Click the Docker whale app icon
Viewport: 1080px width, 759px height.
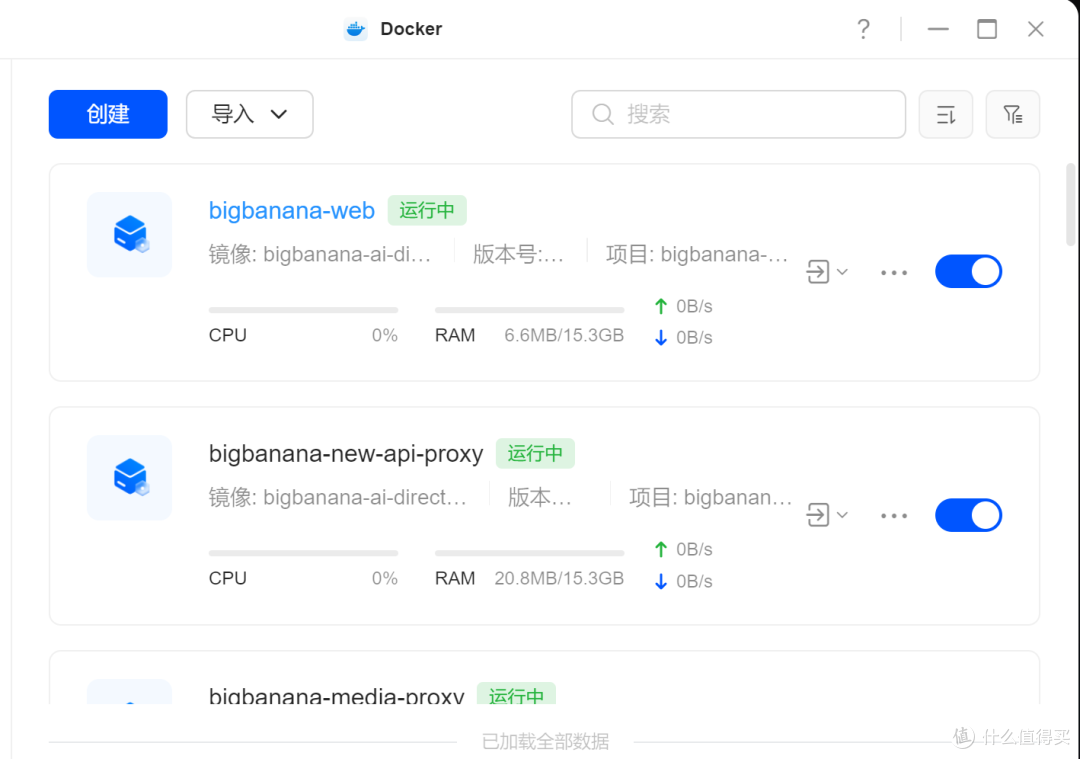[355, 29]
